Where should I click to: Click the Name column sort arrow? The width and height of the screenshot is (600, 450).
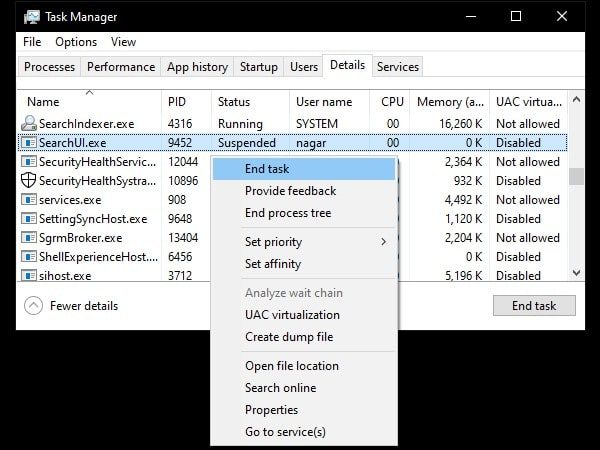pyautogui.click(x=90, y=92)
